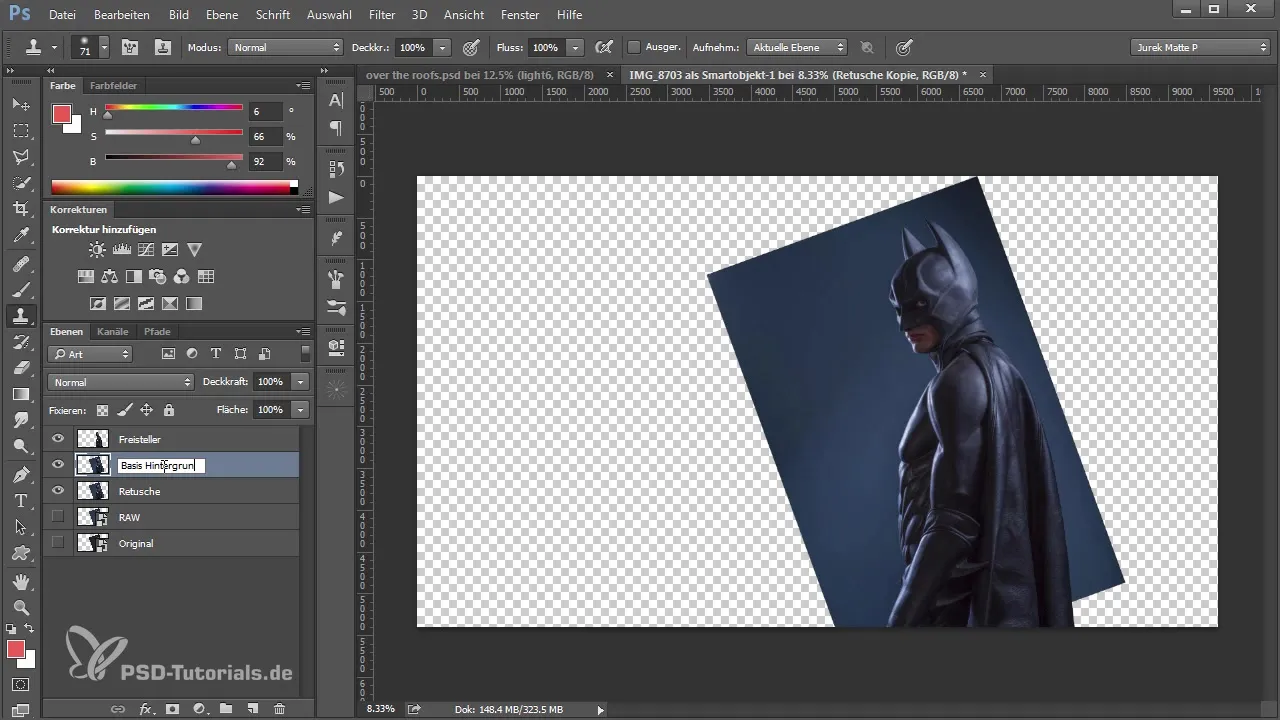Viewport: 1280px width, 720px height.
Task: Select the Pen tool
Action: click(21, 474)
